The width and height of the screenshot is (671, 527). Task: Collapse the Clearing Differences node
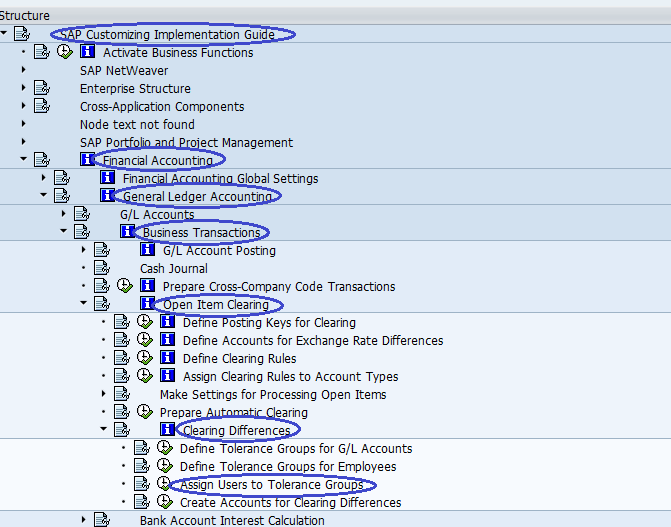click(x=104, y=429)
